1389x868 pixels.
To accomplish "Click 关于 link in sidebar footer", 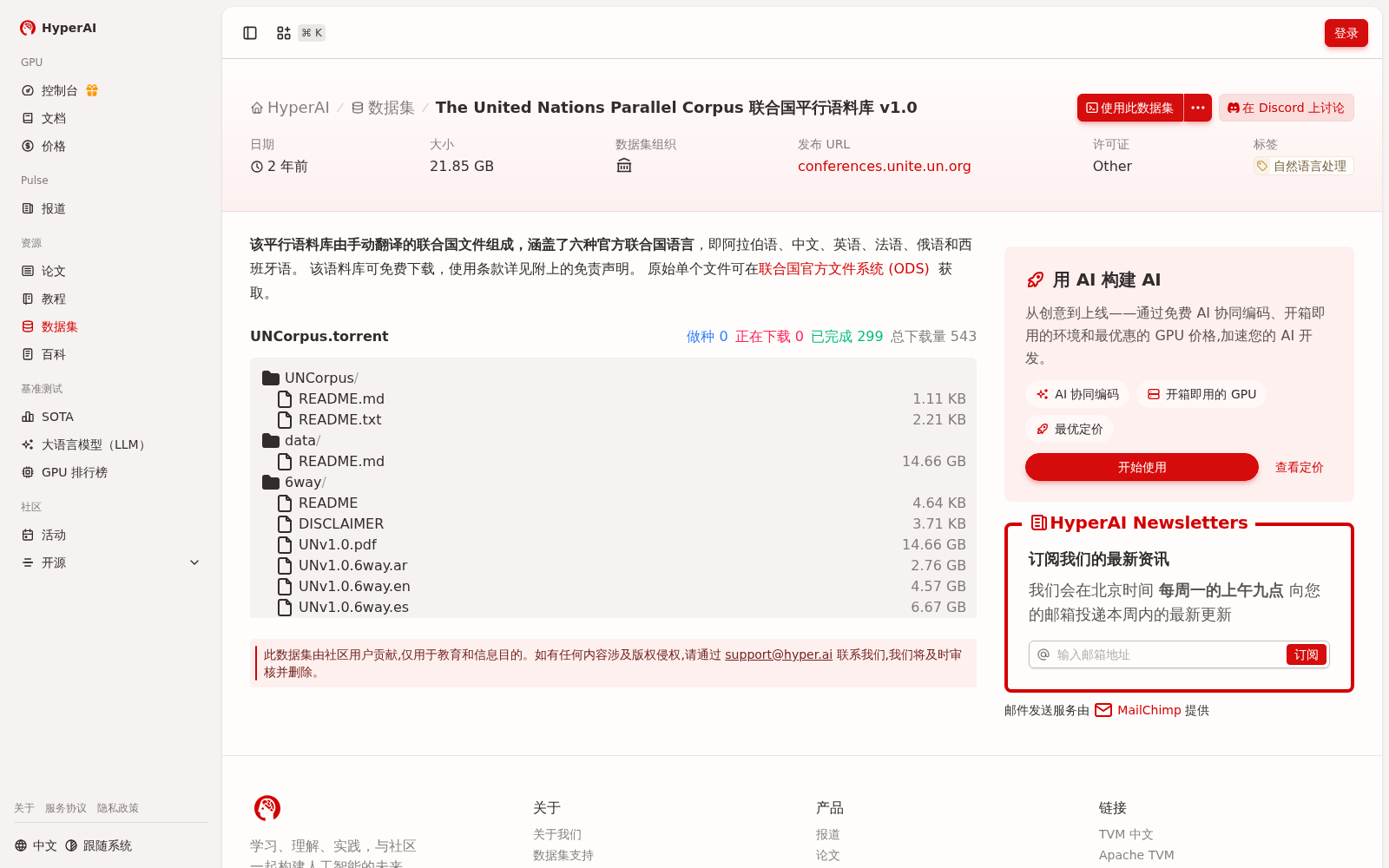I will coord(24,808).
